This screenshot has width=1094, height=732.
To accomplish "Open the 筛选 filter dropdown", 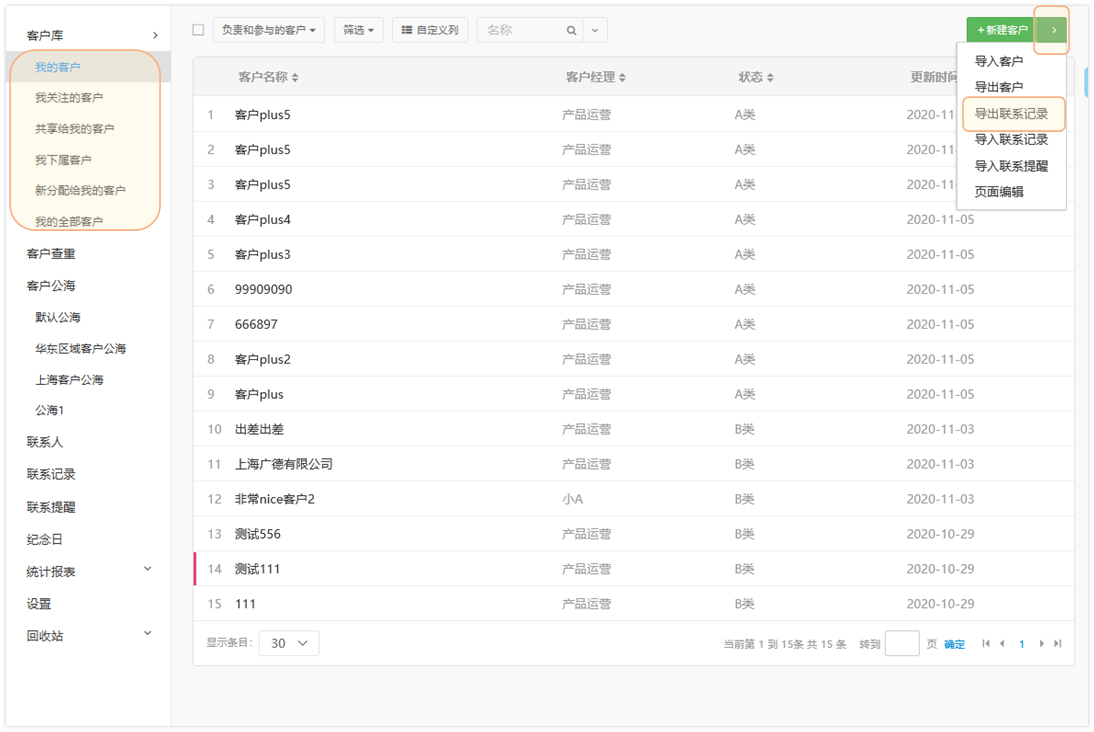I will point(358,31).
